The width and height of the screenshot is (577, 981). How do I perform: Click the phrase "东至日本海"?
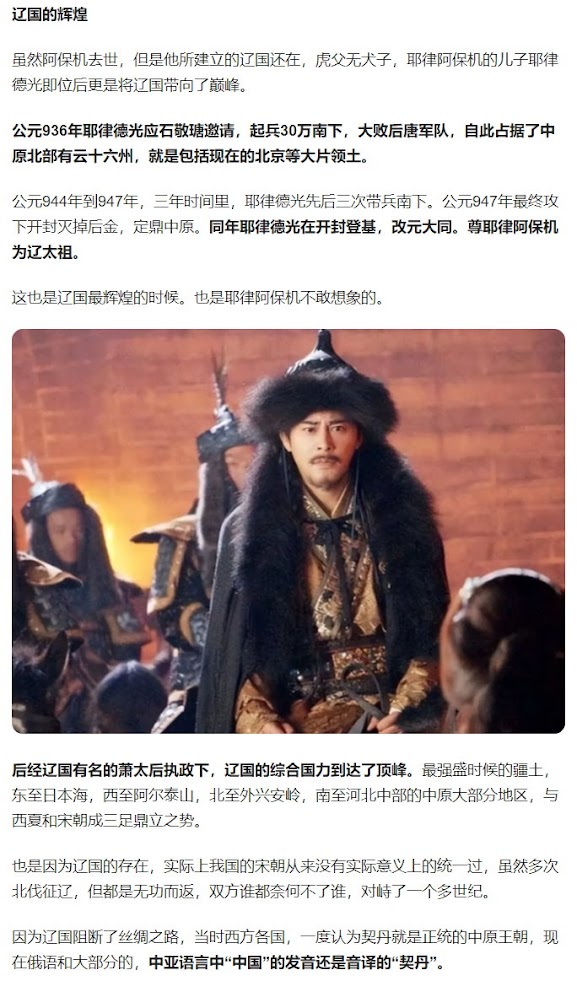(x=49, y=795)
